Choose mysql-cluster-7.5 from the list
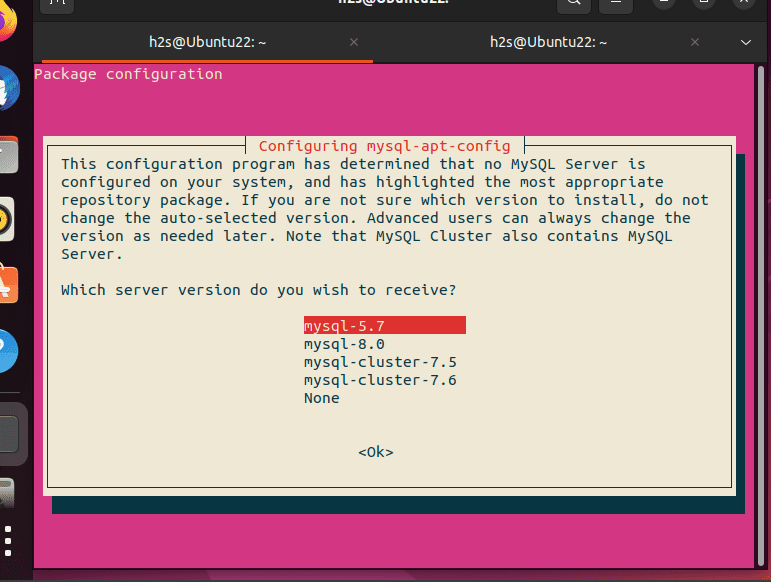Screen dimensions: 771x582 (x=380, y=362)
